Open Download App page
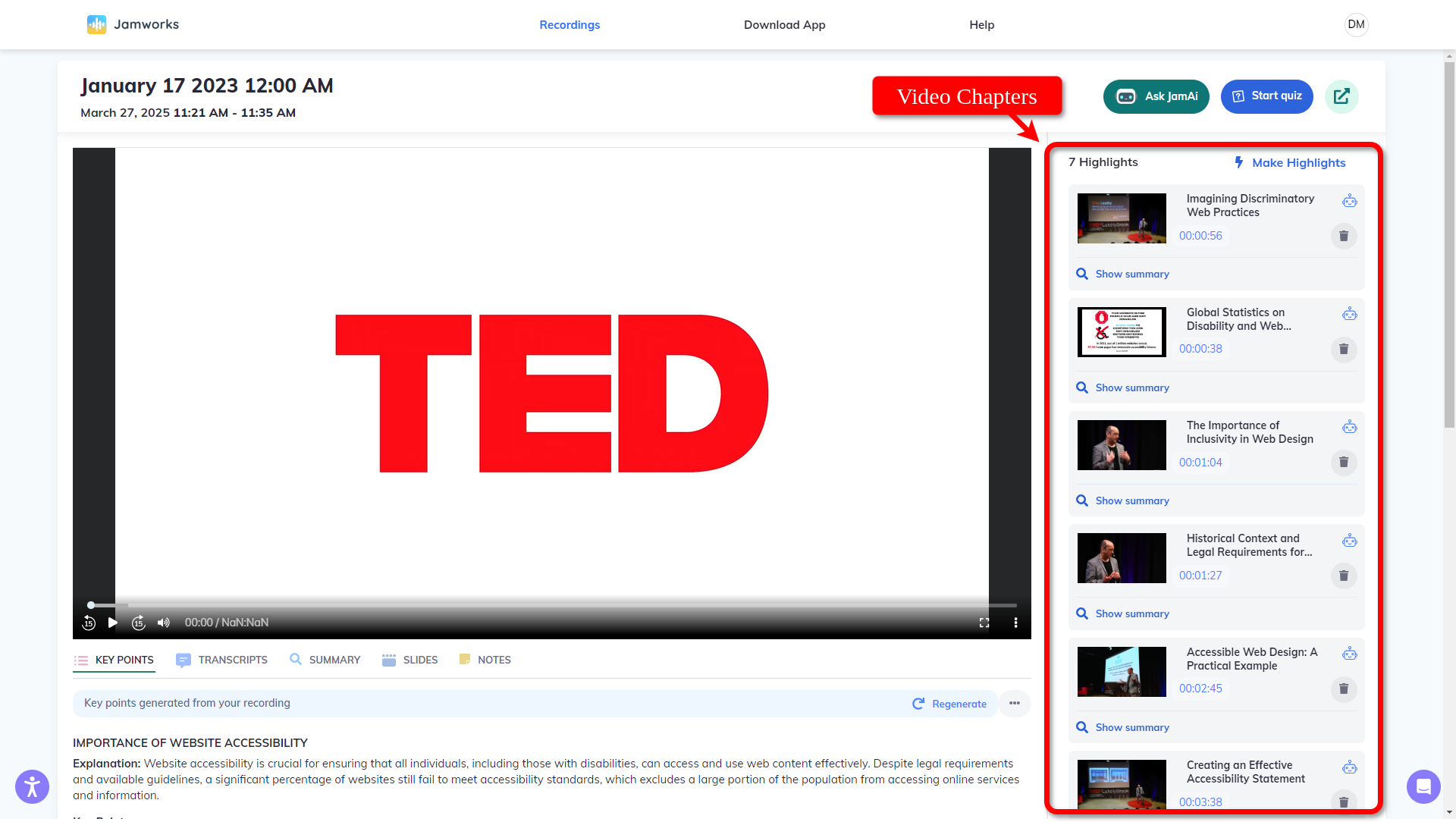The width and height of the screenshot is (1456, 822). pyautogui.click(x=784, y=25)
